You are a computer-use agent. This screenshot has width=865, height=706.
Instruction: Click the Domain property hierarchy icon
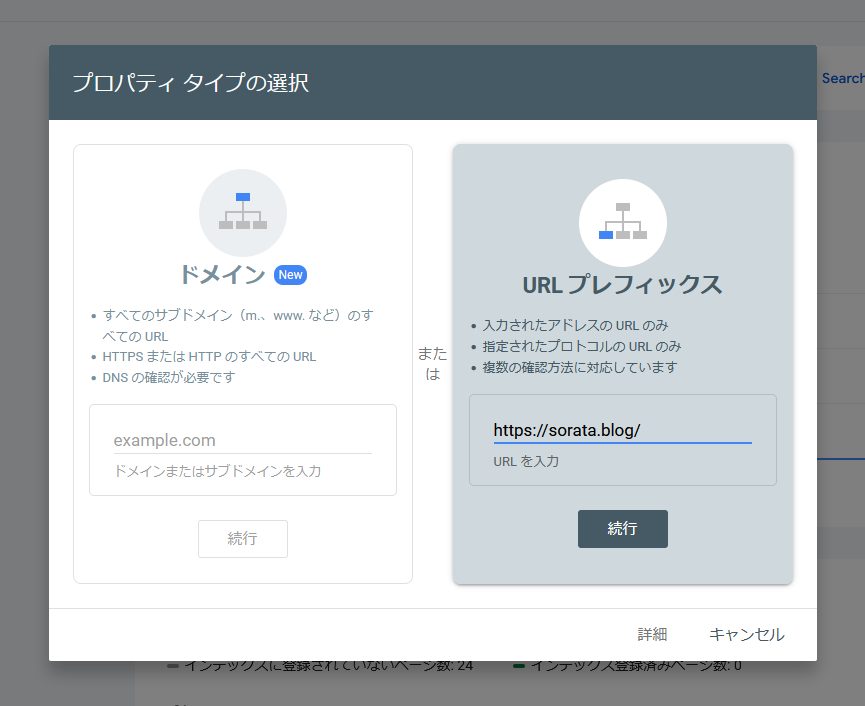pos(243,212)
